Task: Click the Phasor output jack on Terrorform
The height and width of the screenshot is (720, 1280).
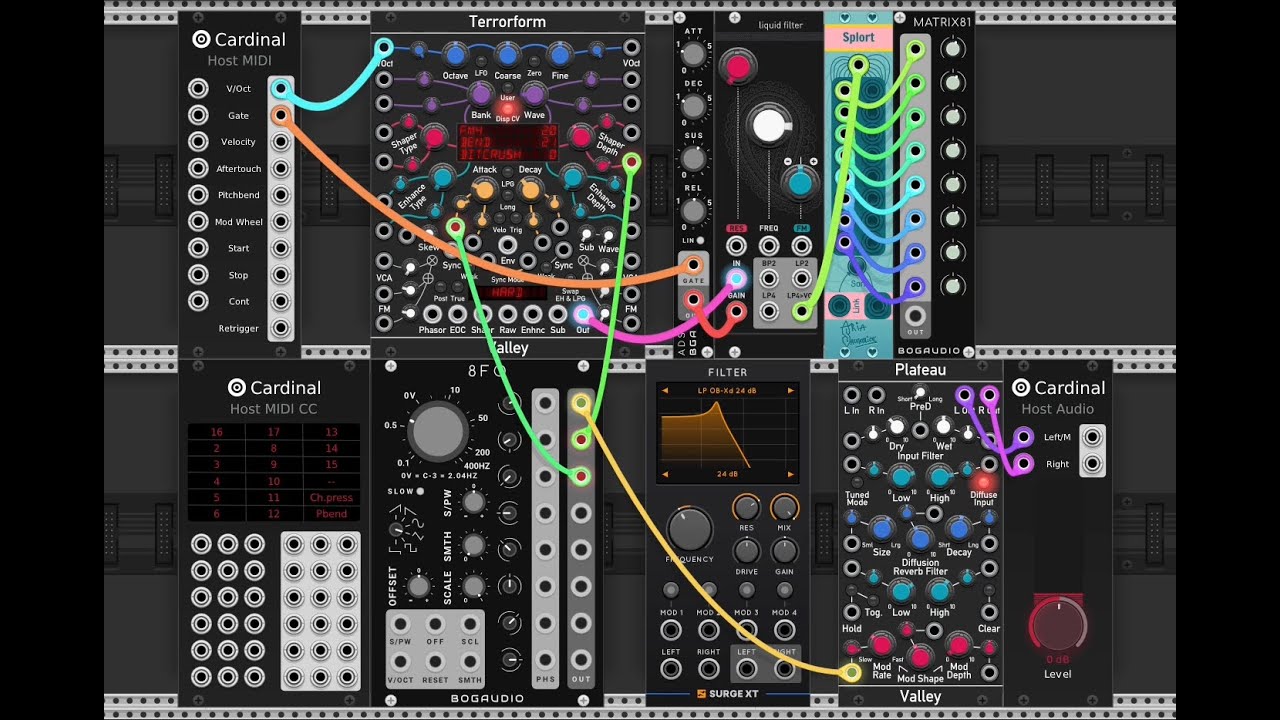Action: (433, 314)
